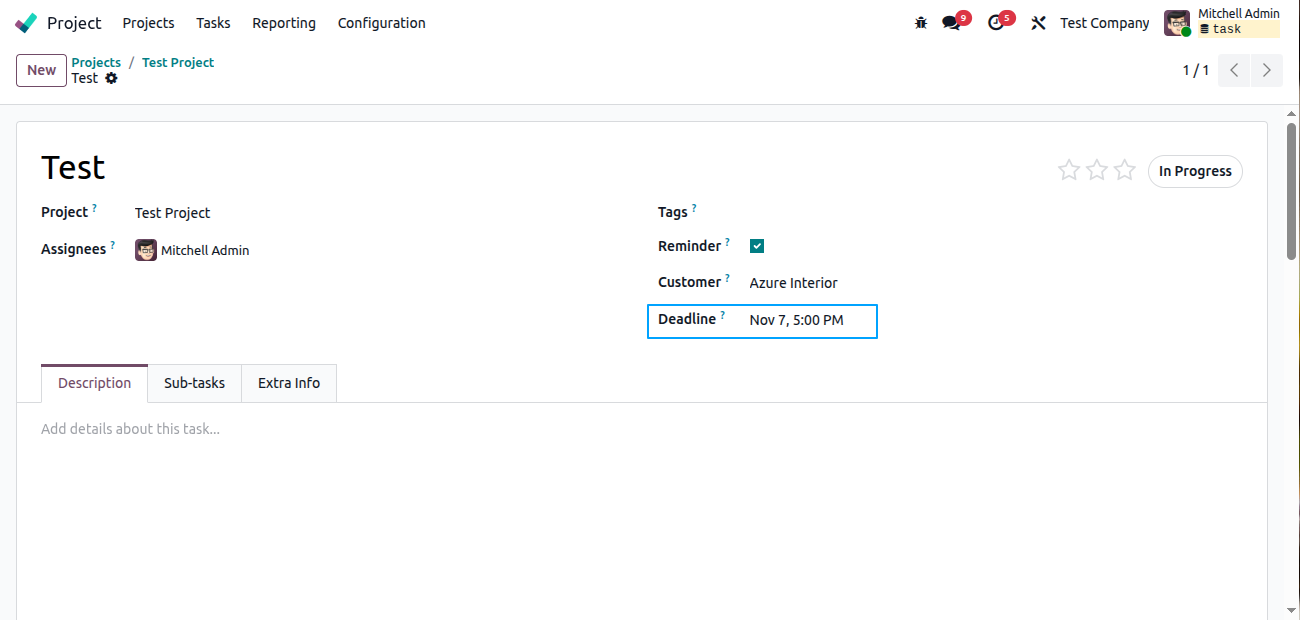Open the Reporting menu
The image size is (1300, 620).
click(x=284, y=22)
